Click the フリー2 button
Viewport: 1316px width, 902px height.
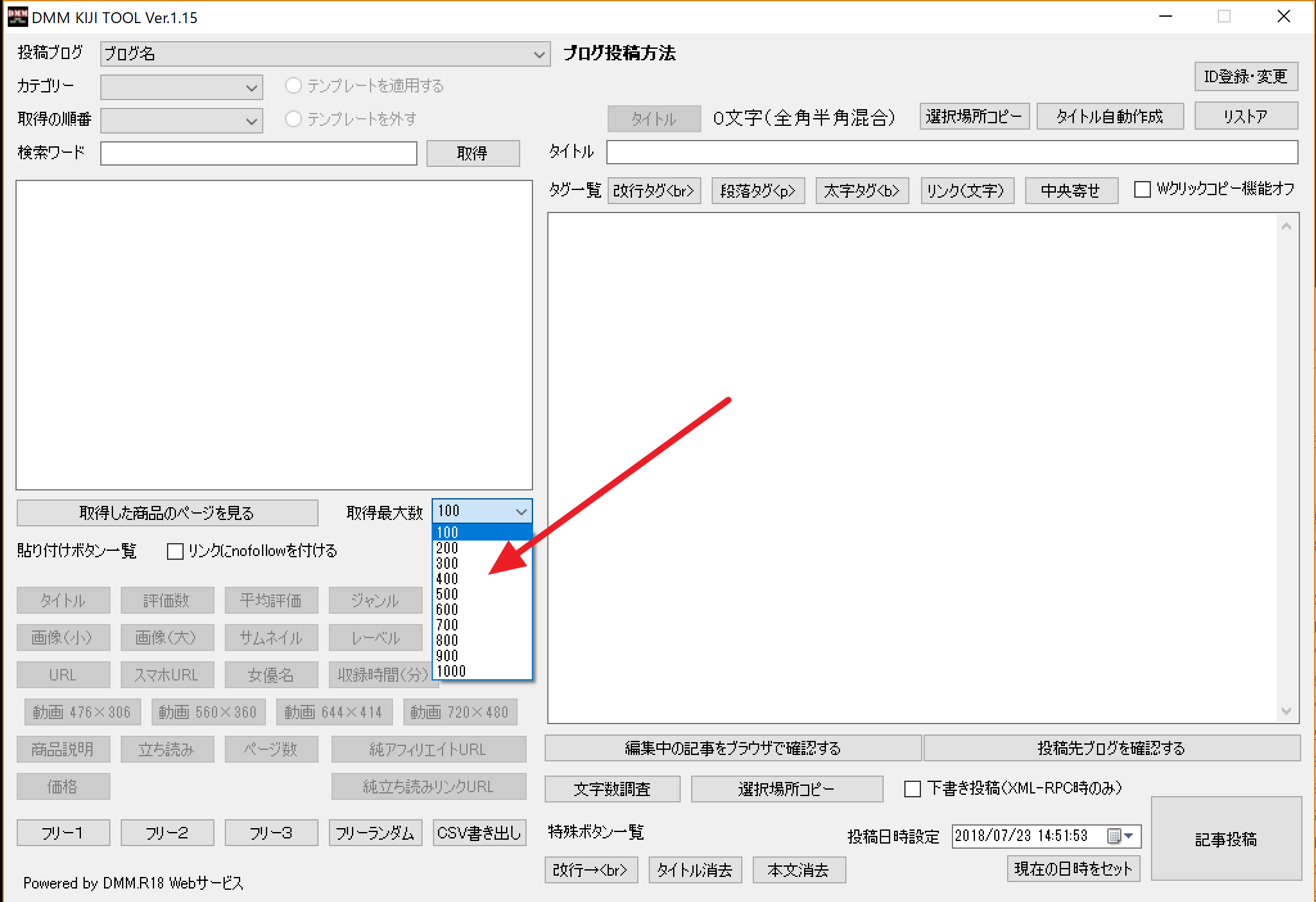[x=167, y=833]
